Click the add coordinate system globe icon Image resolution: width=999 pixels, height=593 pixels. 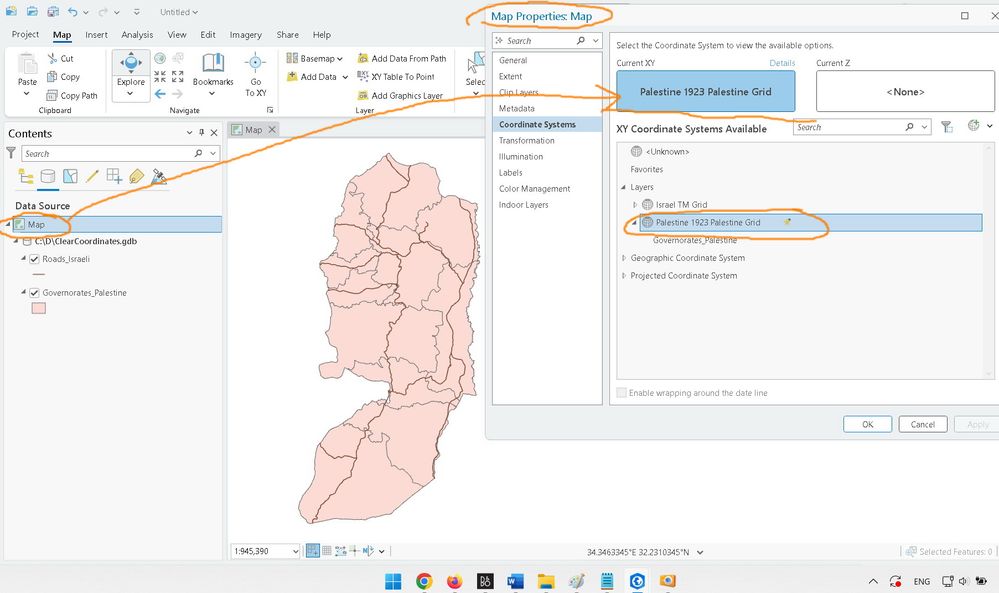[973, 126]
